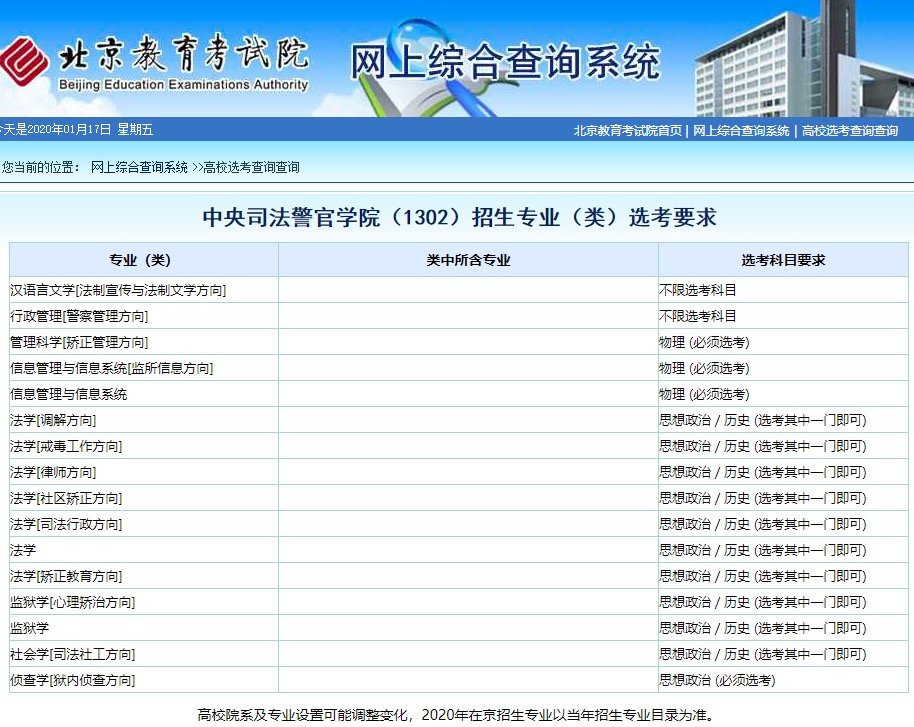Click the 类中所含专业 column header

468,260
